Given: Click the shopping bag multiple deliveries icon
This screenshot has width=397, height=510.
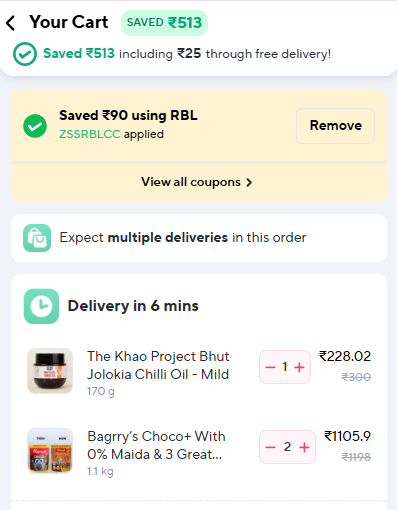Looking at the screenshot, I should pos(37,238).
